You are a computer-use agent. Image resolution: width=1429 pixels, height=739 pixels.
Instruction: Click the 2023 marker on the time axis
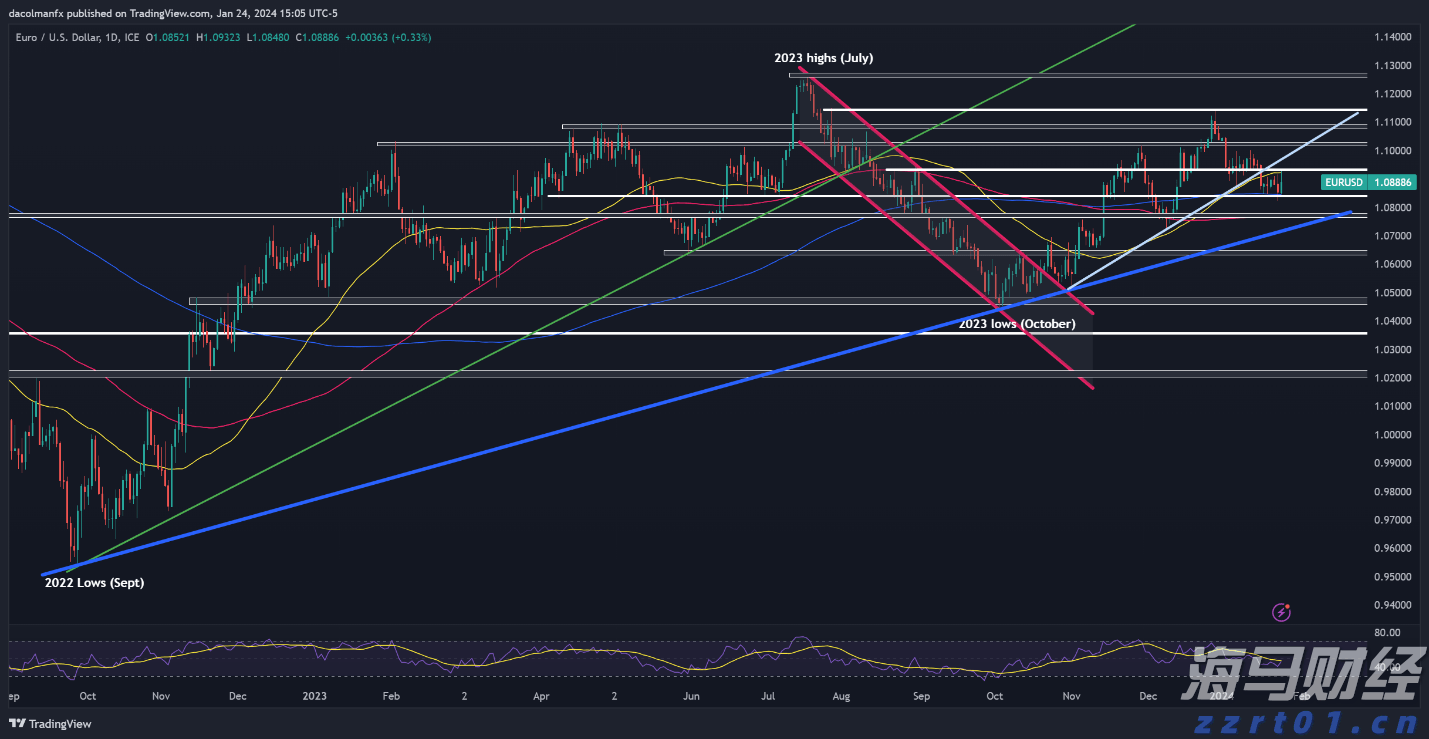[x=314, y=695]
